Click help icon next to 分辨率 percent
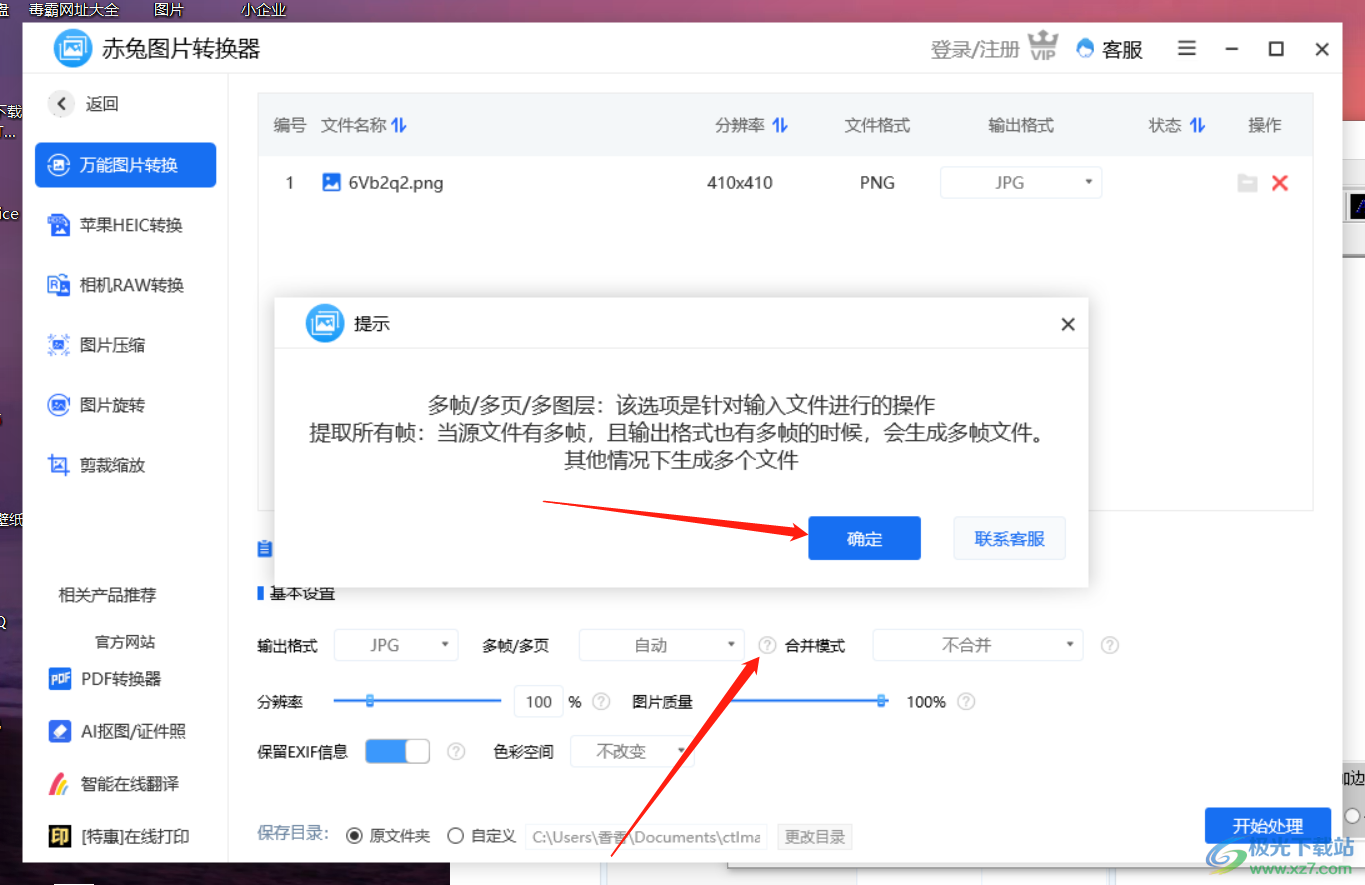This screenshot has height=885, width=1365. (601, 701)
